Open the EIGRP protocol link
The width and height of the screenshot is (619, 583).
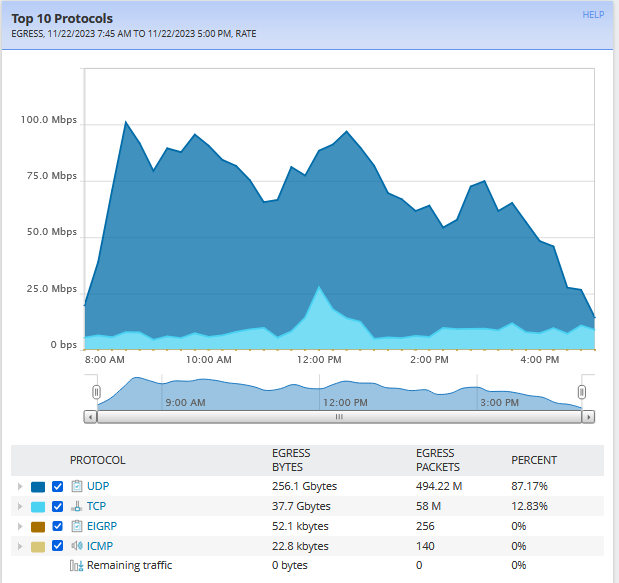pyautogui.click(x=102, y=526)
